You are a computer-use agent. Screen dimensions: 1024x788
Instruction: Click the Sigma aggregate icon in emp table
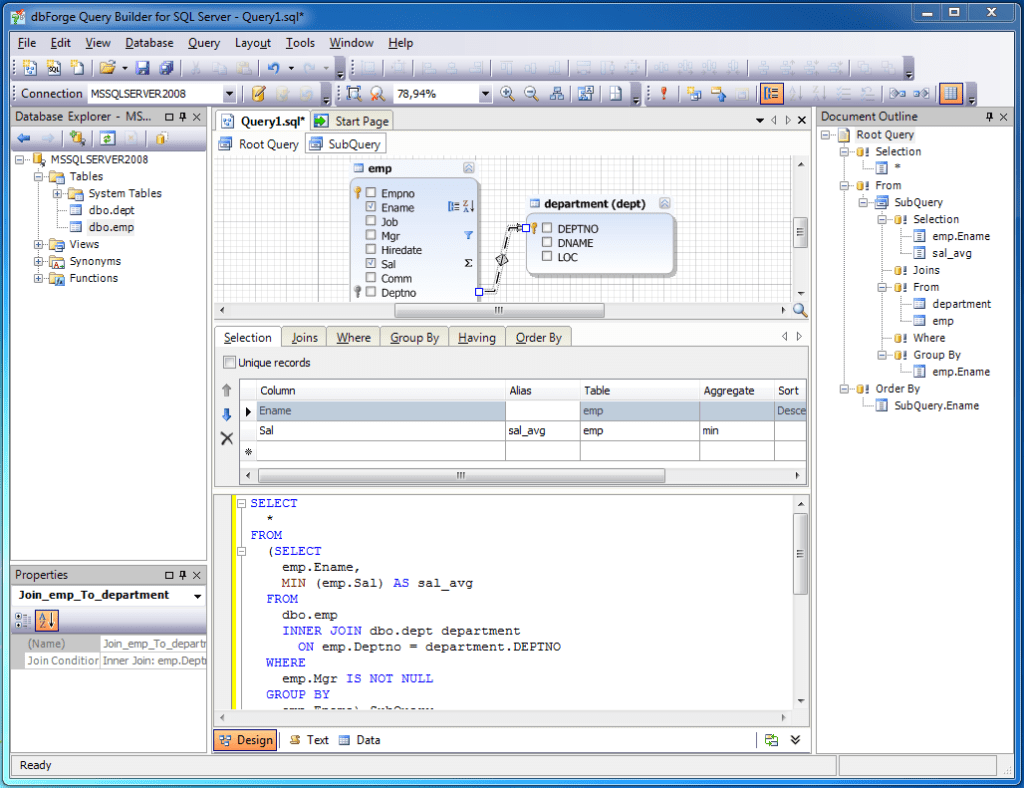(468, 262)
